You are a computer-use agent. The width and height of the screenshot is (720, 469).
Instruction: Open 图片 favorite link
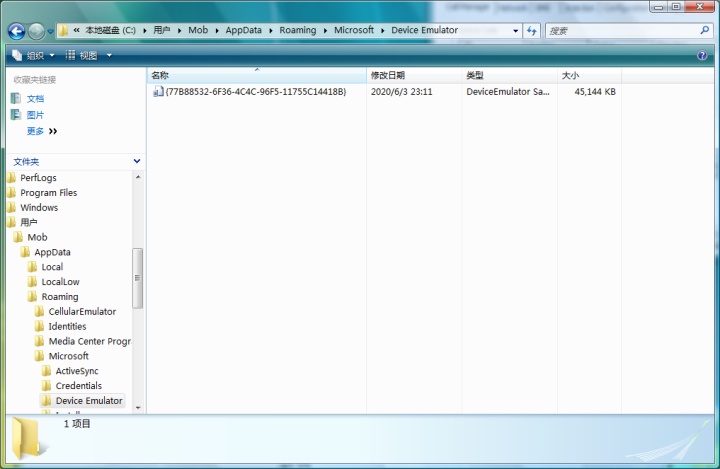[x=35, y=115]
